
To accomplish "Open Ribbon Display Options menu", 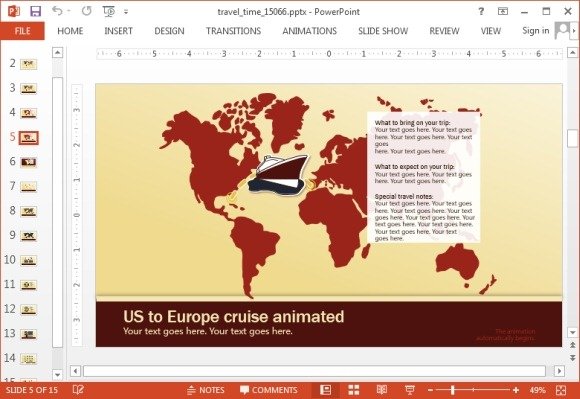I will [x=502, y=11].
